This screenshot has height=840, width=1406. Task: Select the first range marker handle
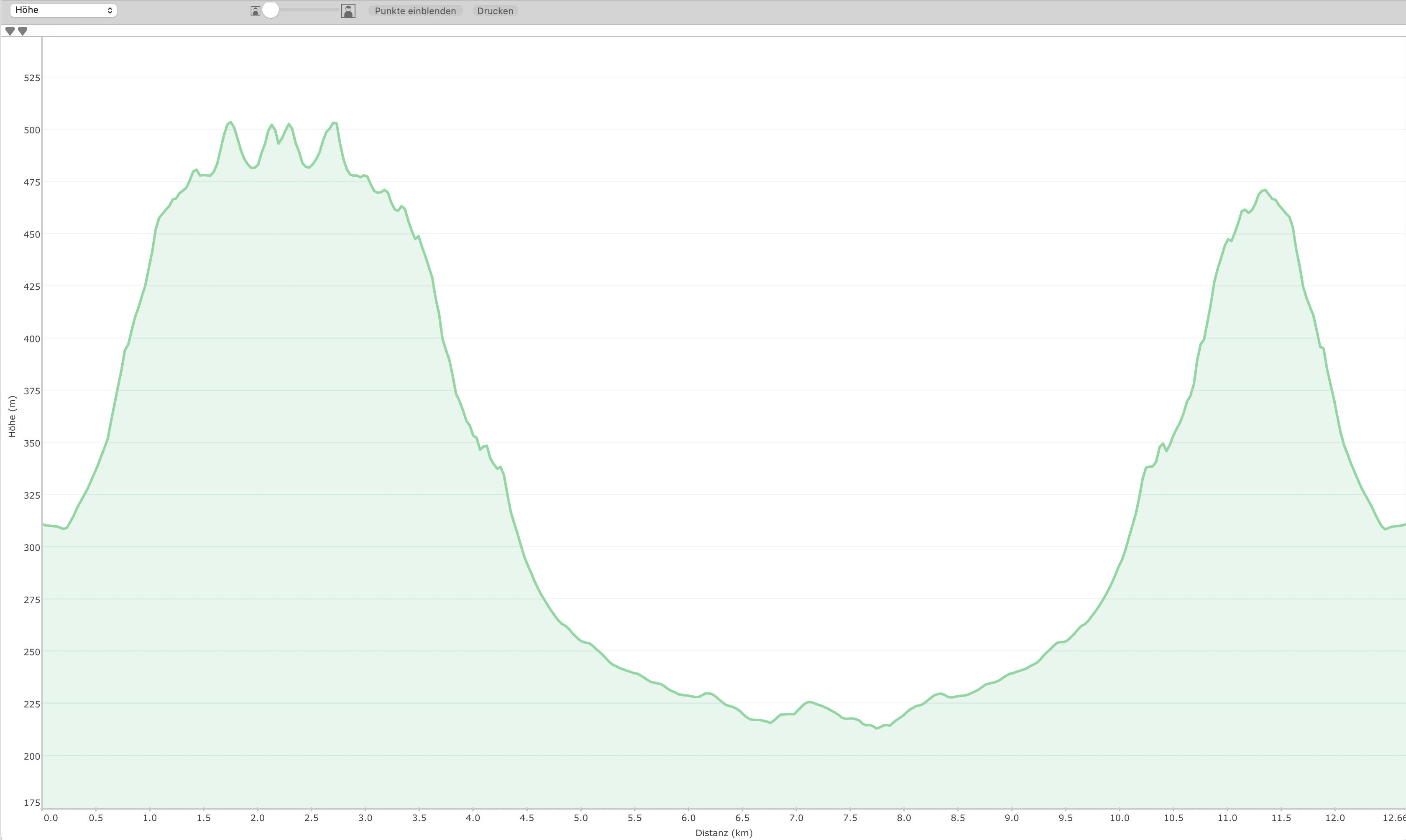(x=10, y=31)
